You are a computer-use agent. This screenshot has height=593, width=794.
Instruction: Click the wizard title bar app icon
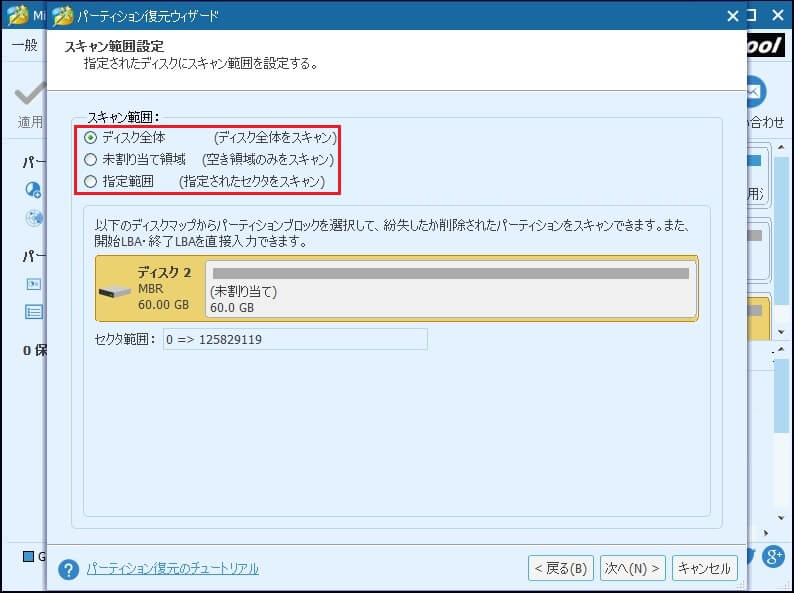(x=63, y=16)
